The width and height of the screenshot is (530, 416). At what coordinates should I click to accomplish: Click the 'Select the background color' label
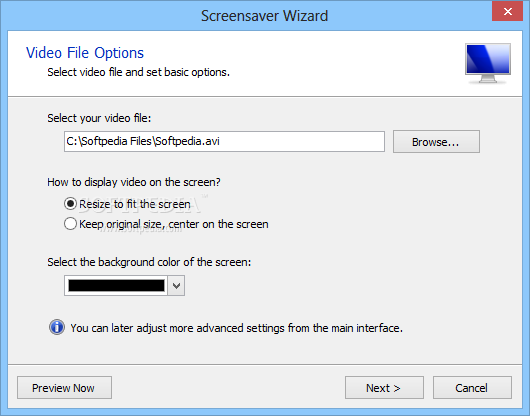(149, 262)
